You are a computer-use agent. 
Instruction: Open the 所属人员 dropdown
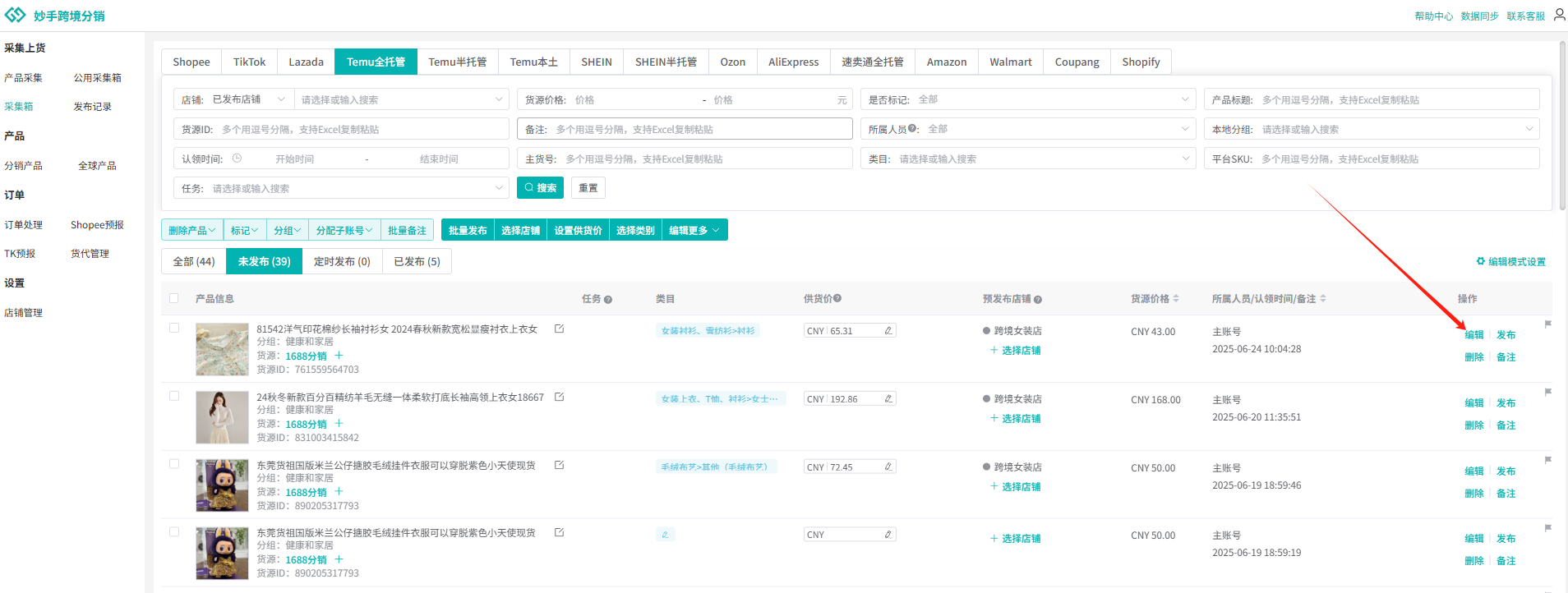[x=1028, y=129]
